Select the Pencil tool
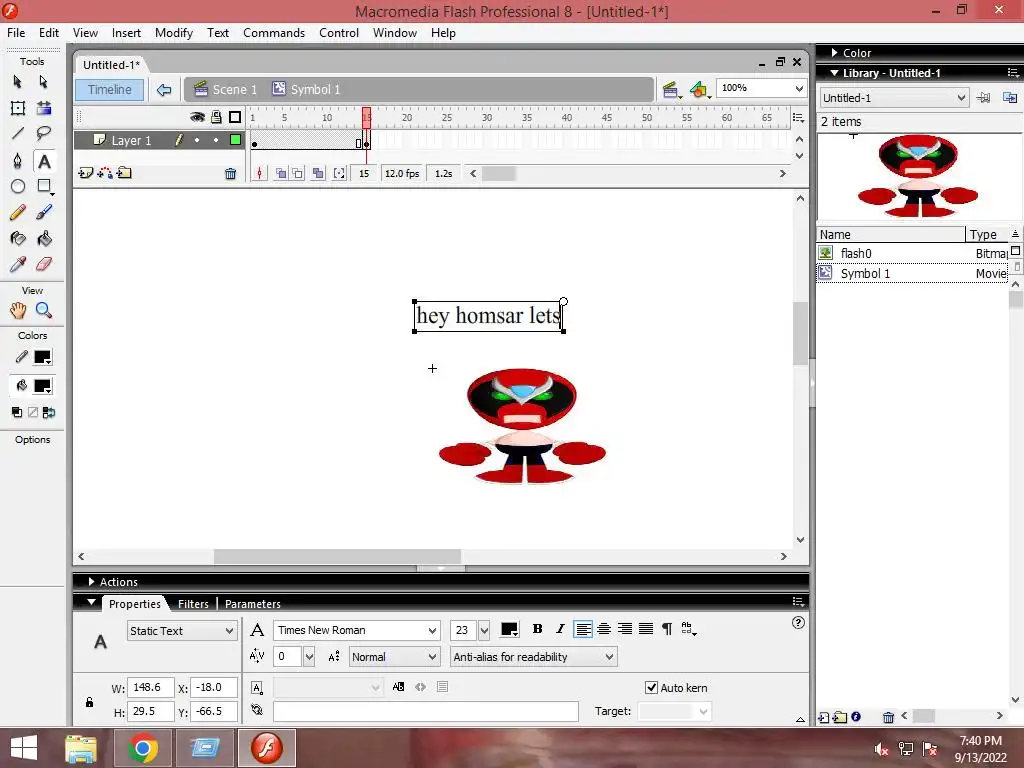Viewport: 1024px width, 768px height. (18, 212)
